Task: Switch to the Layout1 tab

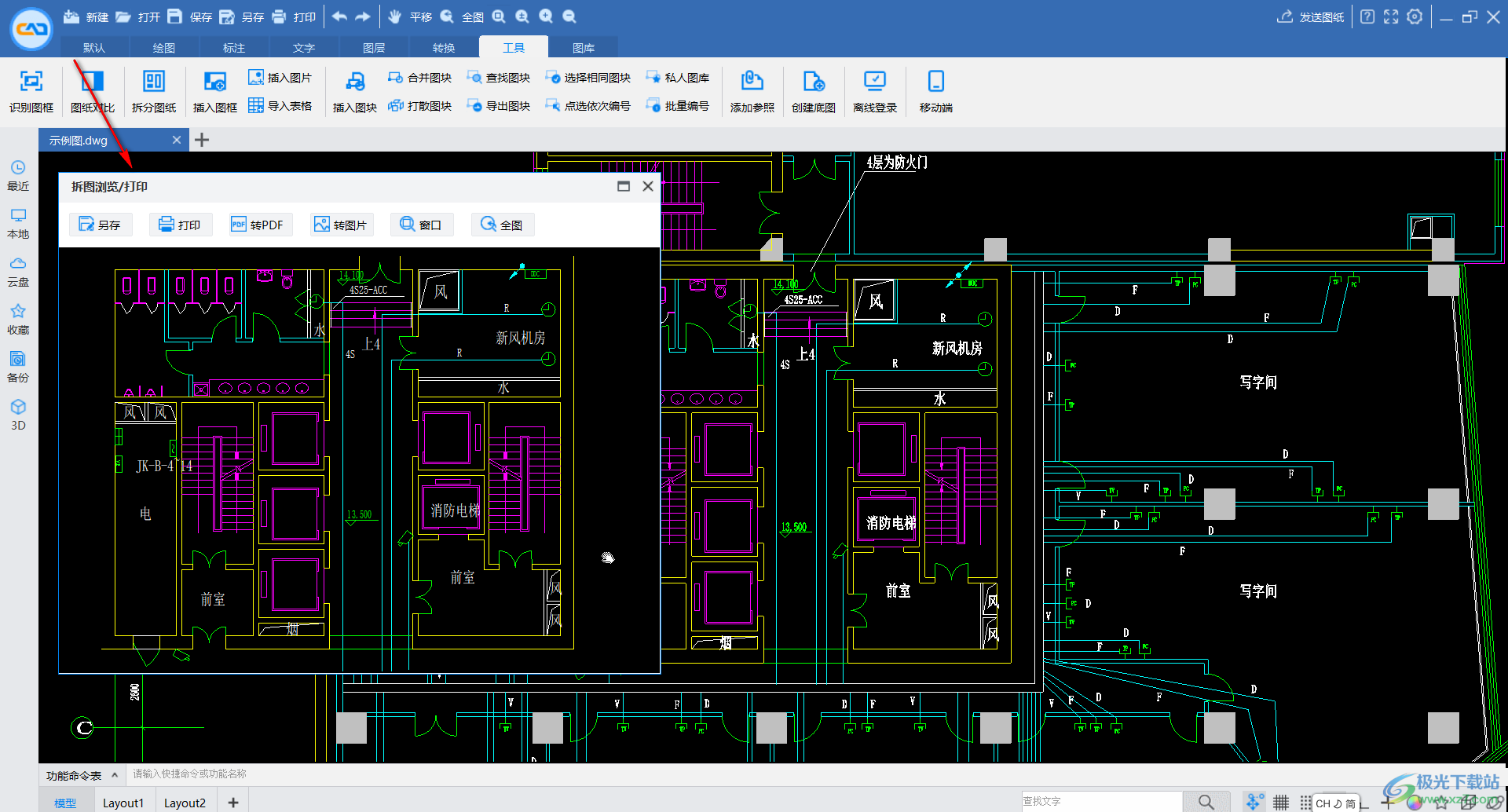Action: [x=123, y=803]
